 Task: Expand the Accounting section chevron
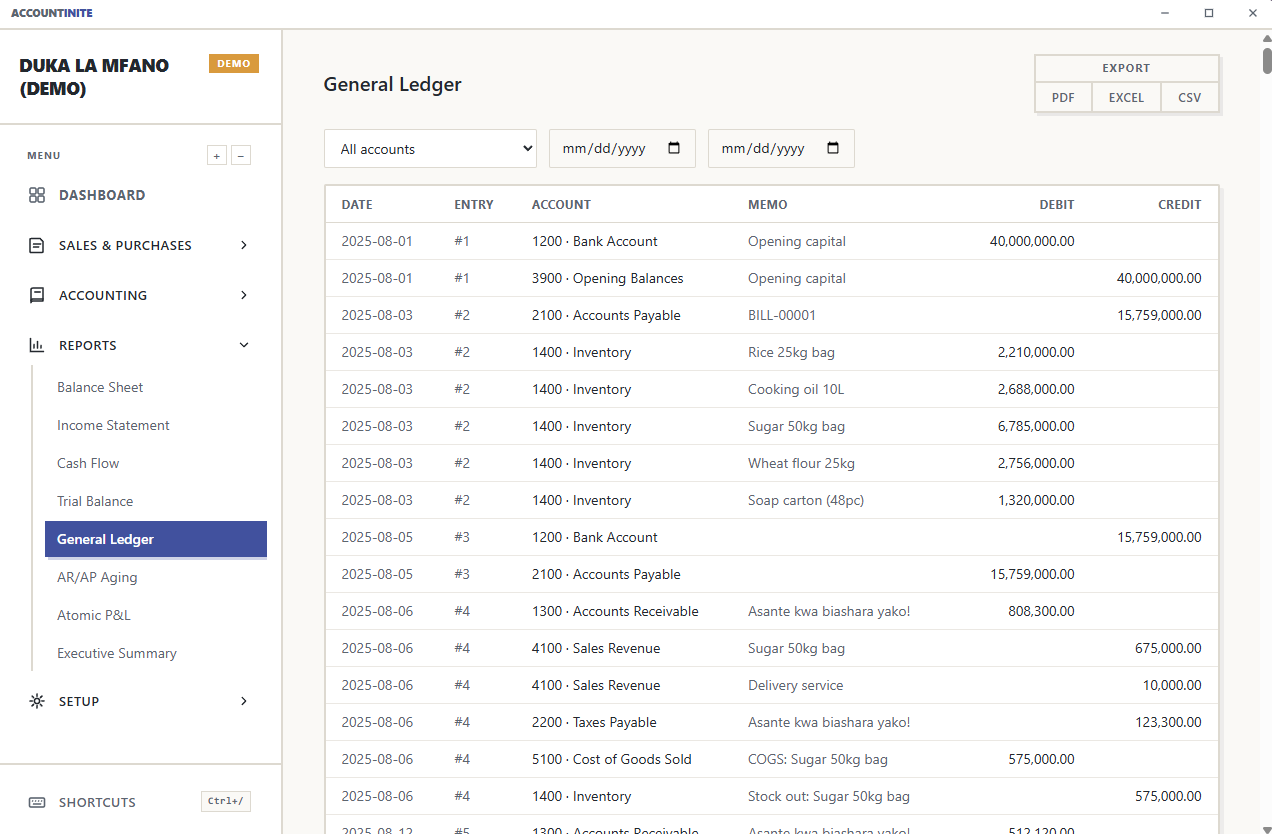pyautogui.click(x=244, y=295)
